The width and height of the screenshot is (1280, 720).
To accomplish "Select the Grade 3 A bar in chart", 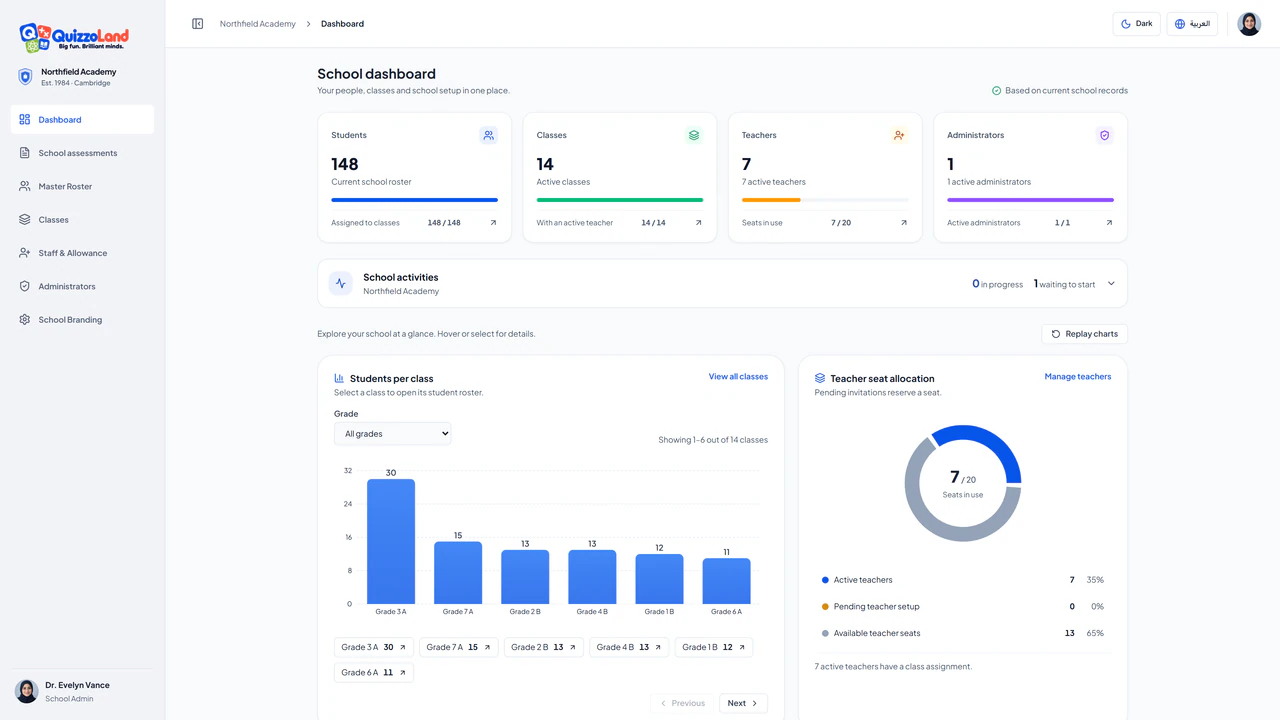I will (x=391, y=541).
